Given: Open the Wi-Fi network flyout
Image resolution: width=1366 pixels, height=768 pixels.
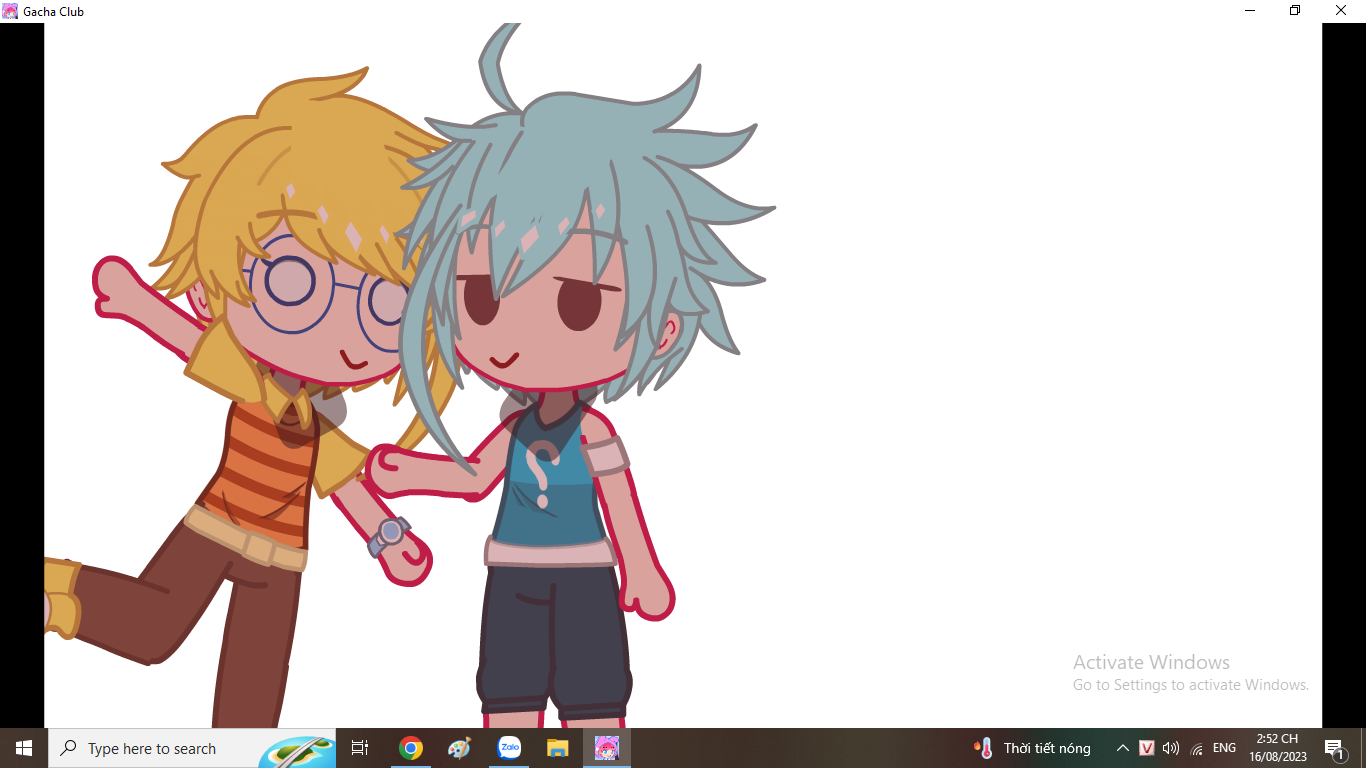Looking at the screenshot, I should pos(1197,748).
